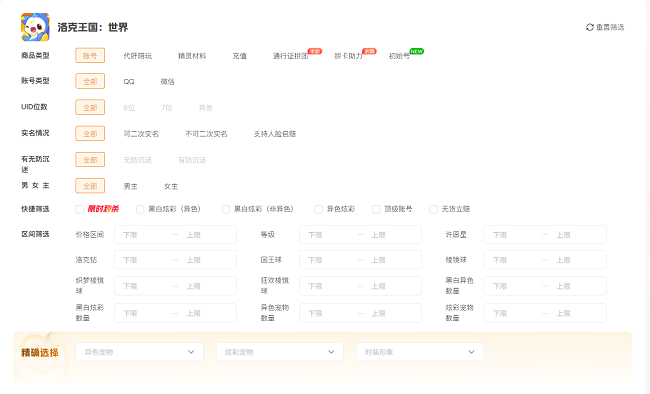This screenshot has width=650, height=394.
Task: Click the 织梦棱镜球 upper limit field
Action: [x=207, y=286]
